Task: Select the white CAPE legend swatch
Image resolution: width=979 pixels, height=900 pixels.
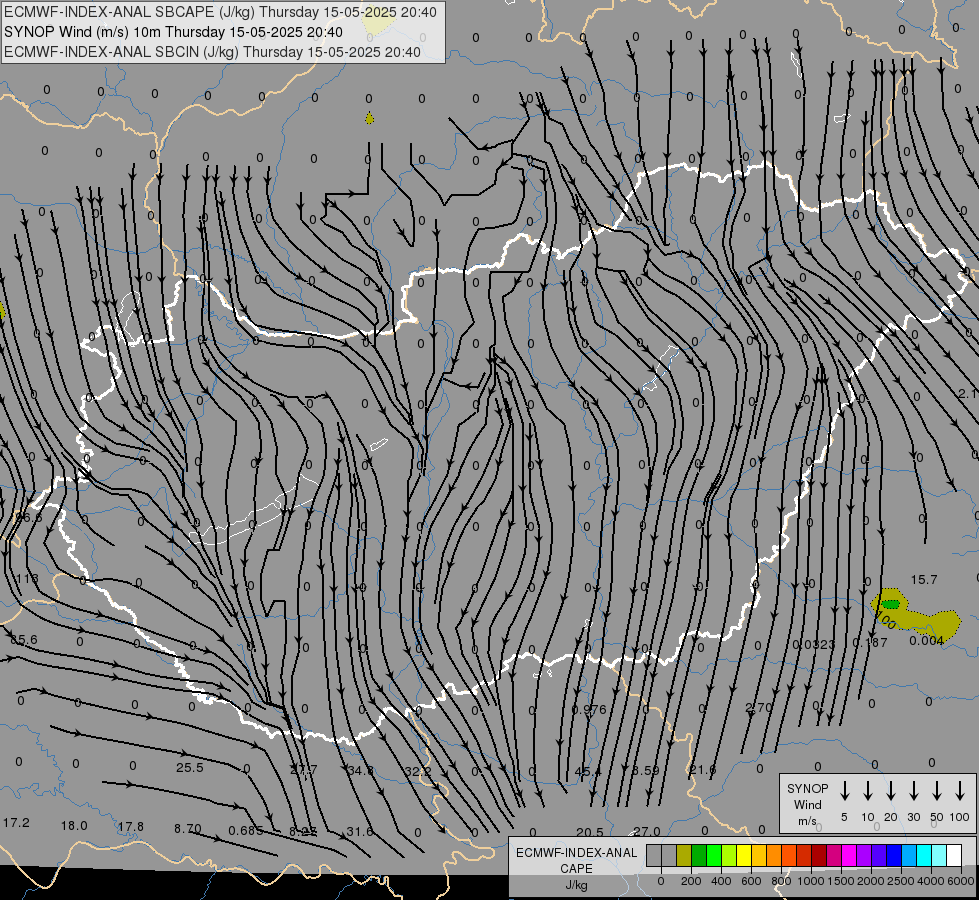Action: click(x=954, y=856)
